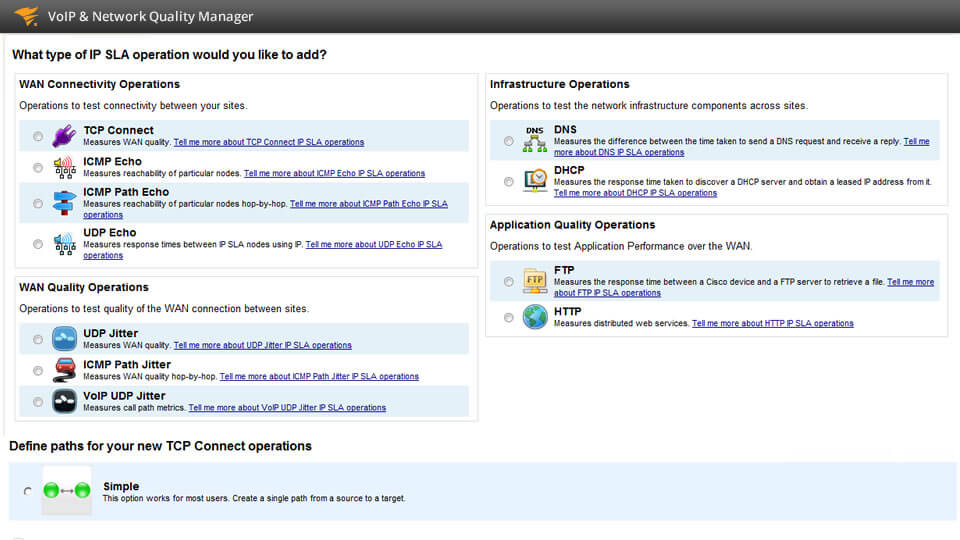Click the ICMP Echo icon
The width and height of the screenshot is (960, 540).
(x=64, y=167)
